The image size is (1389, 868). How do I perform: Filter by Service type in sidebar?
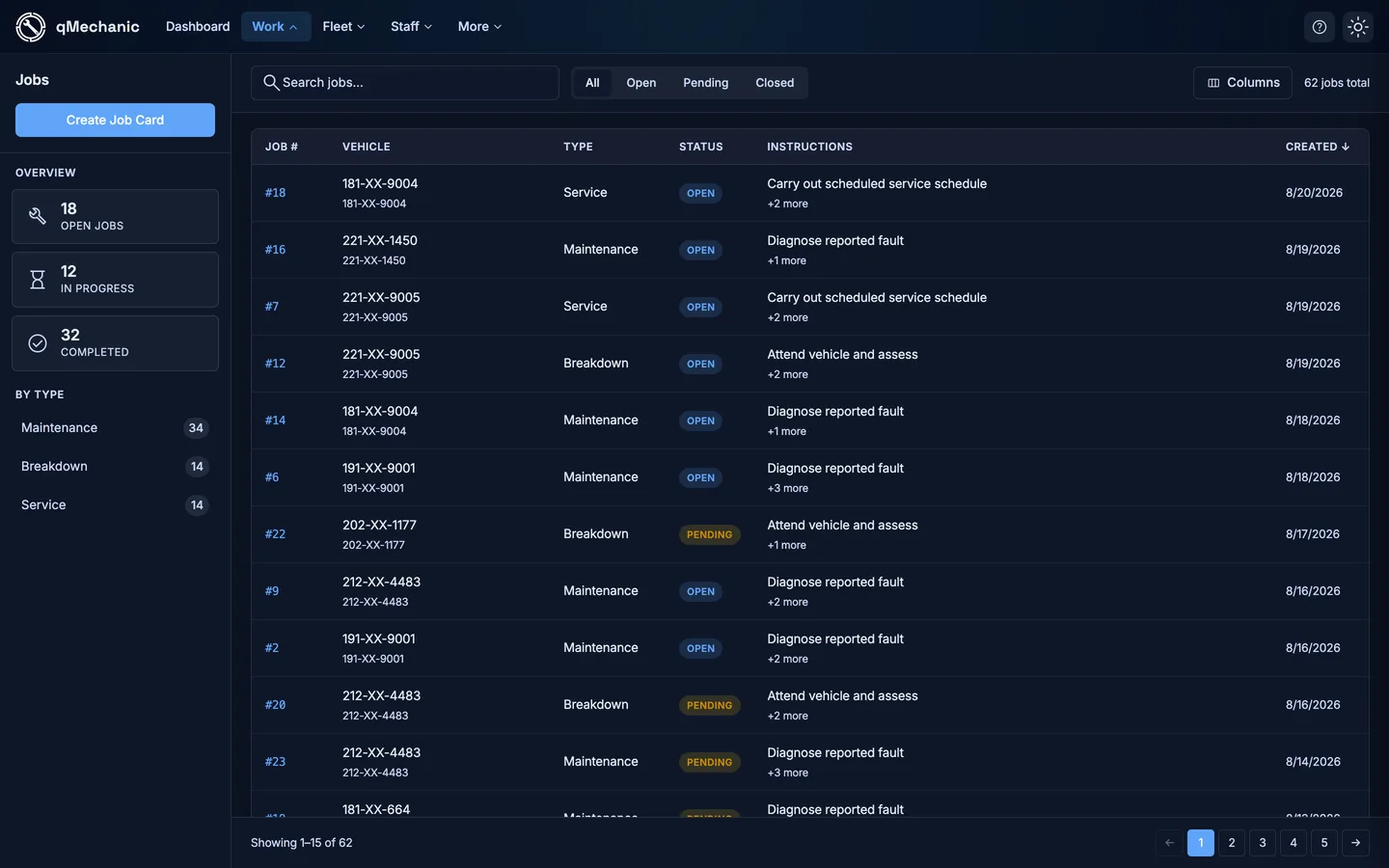point(115,505)
